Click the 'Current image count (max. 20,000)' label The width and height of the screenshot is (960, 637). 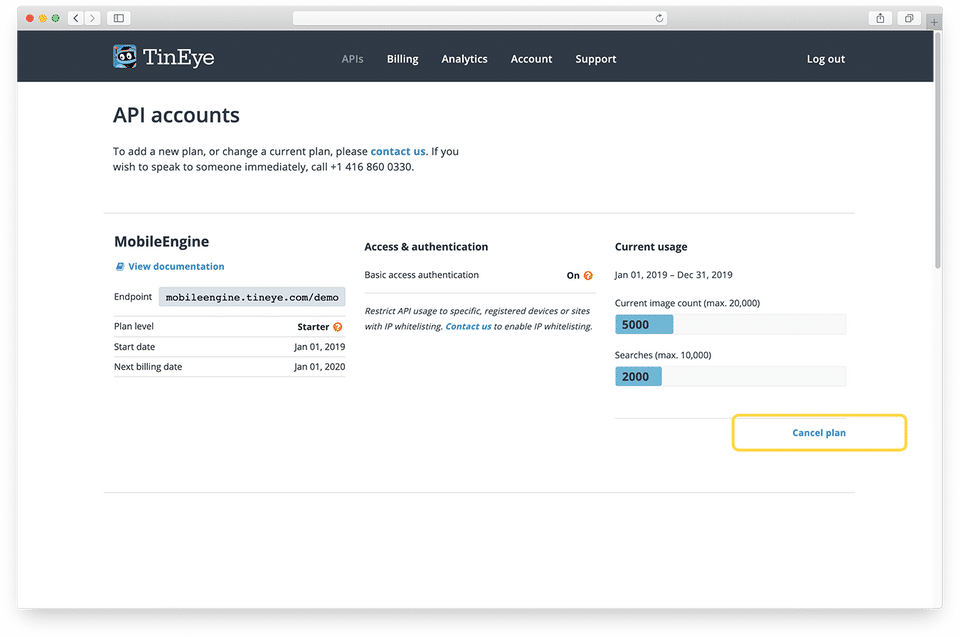[x=688, y=303]
